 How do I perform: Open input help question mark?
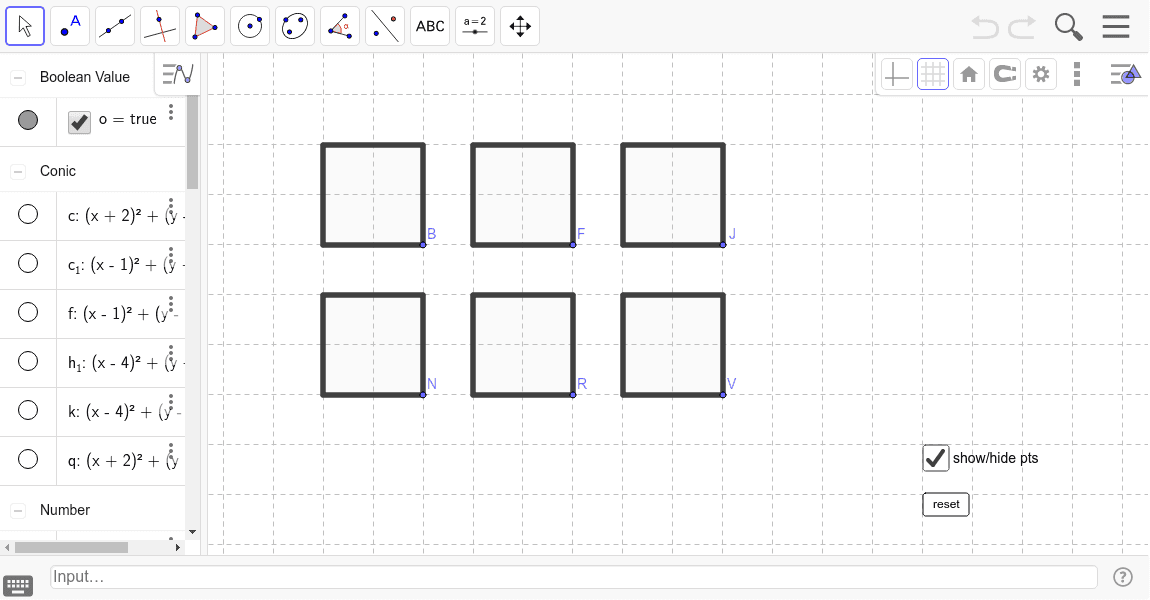pyautogui.click(x=1123, y=577)
